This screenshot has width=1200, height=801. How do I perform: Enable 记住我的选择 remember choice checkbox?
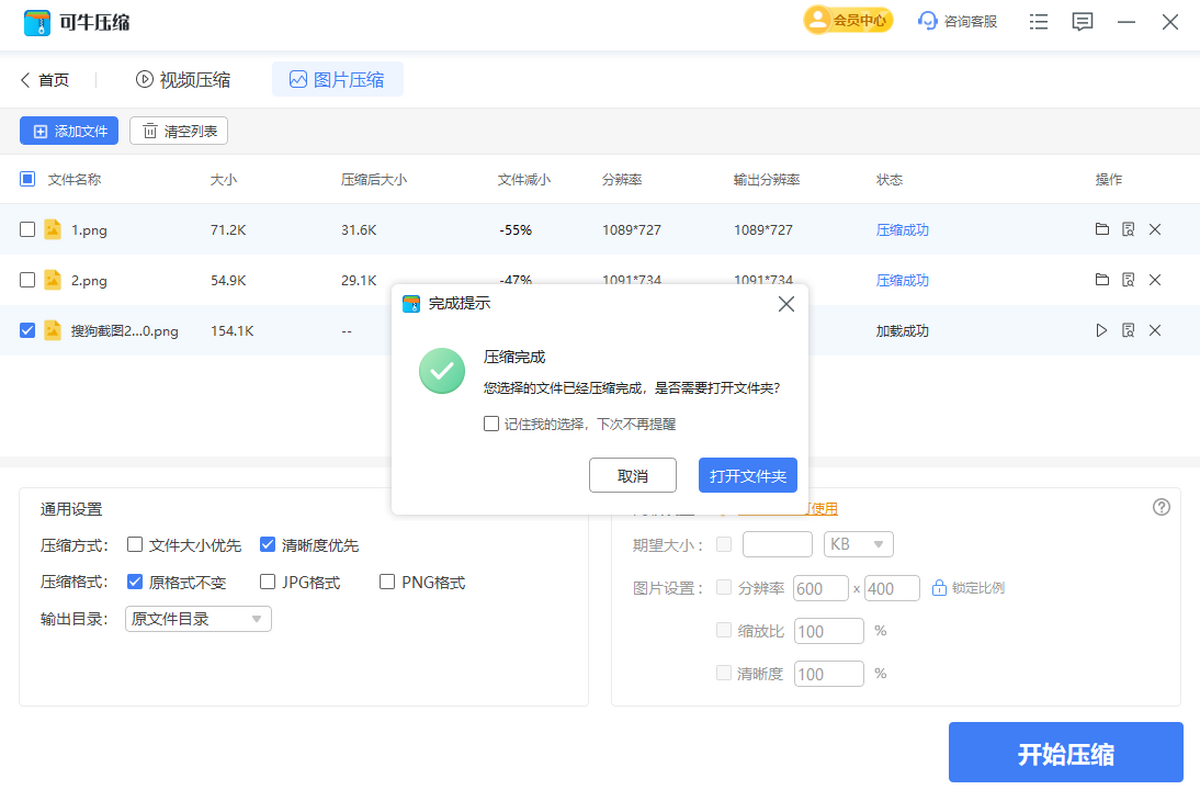pyautogui.click(x=491, y=424)
